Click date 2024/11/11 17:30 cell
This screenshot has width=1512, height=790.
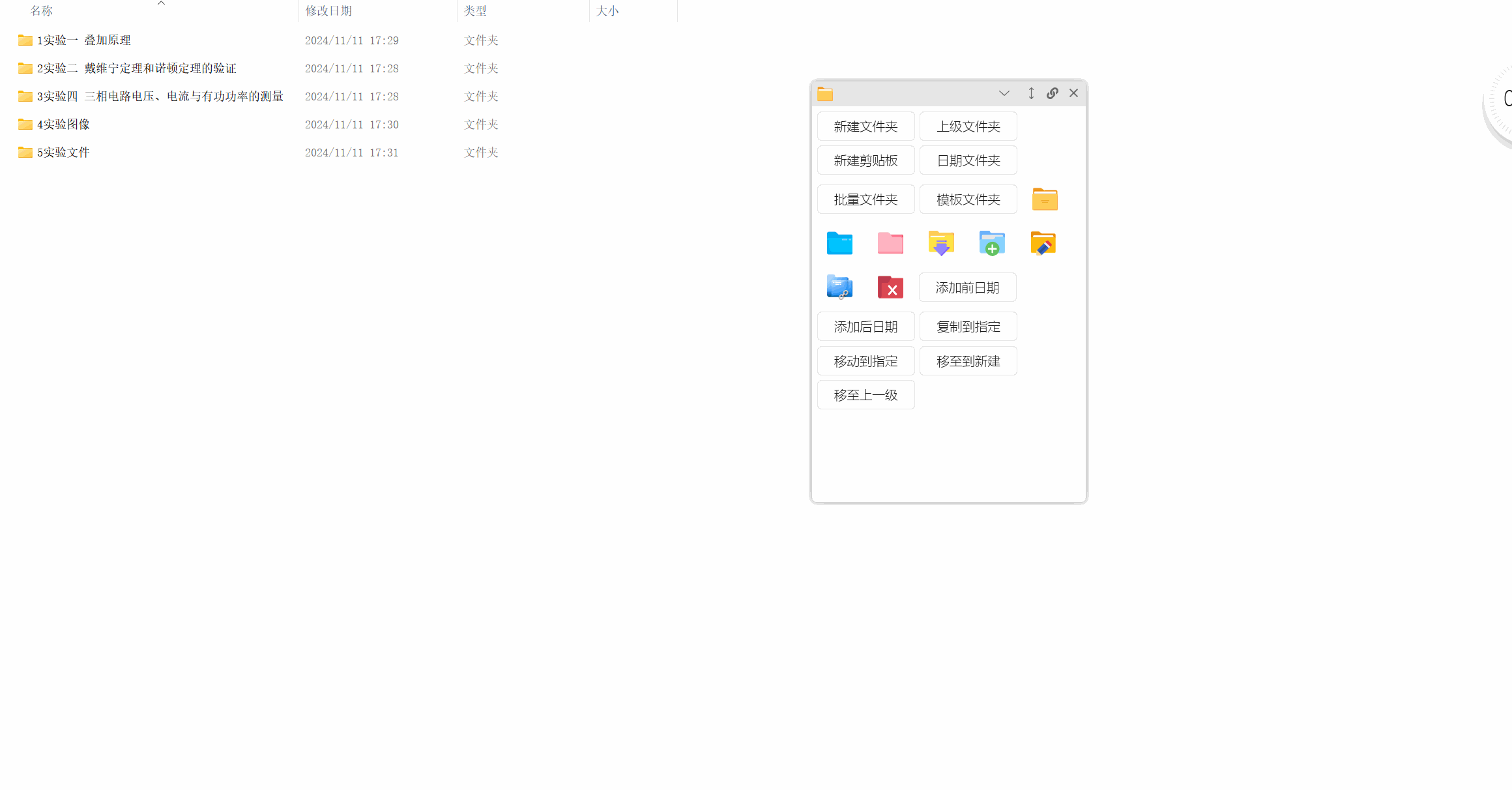tap(352, 124)
